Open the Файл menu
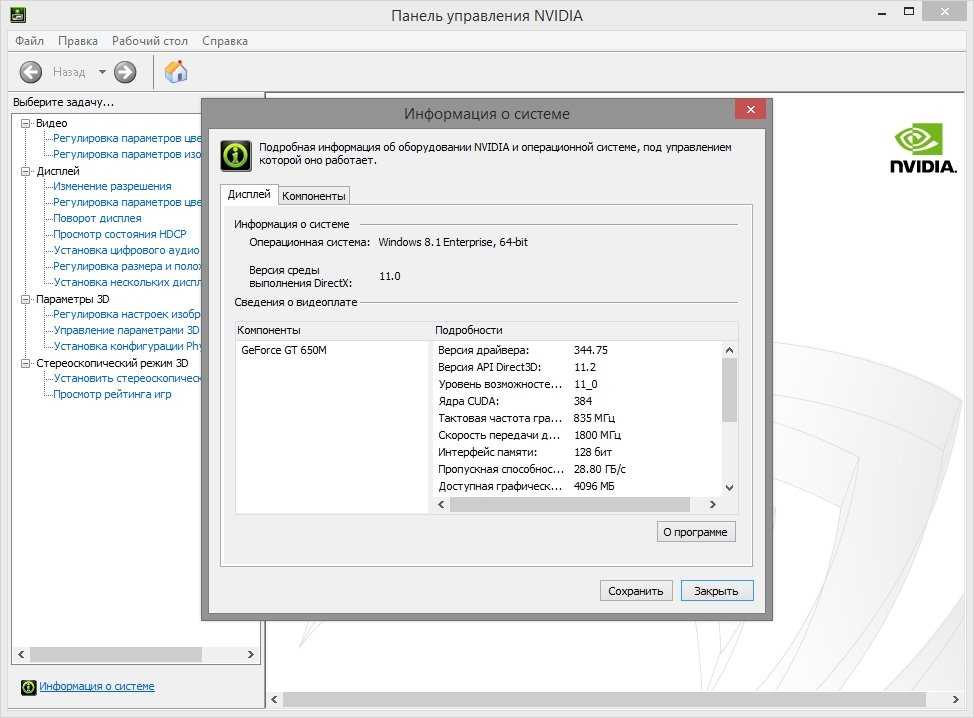Viewport: 974px width, 718px height. point(29,41)
